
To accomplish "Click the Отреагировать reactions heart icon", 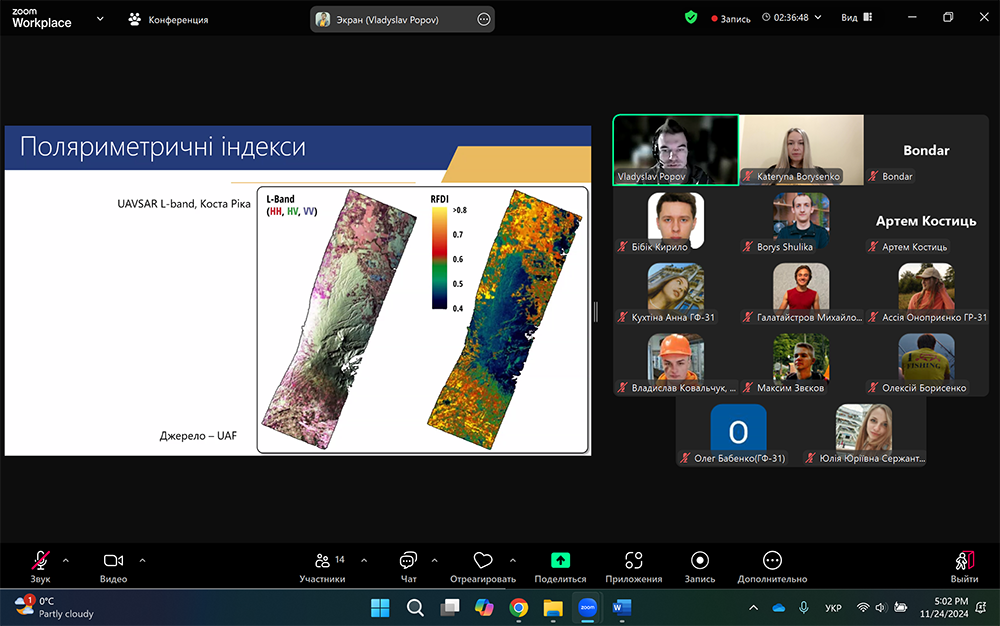I will tap(483, 562).
